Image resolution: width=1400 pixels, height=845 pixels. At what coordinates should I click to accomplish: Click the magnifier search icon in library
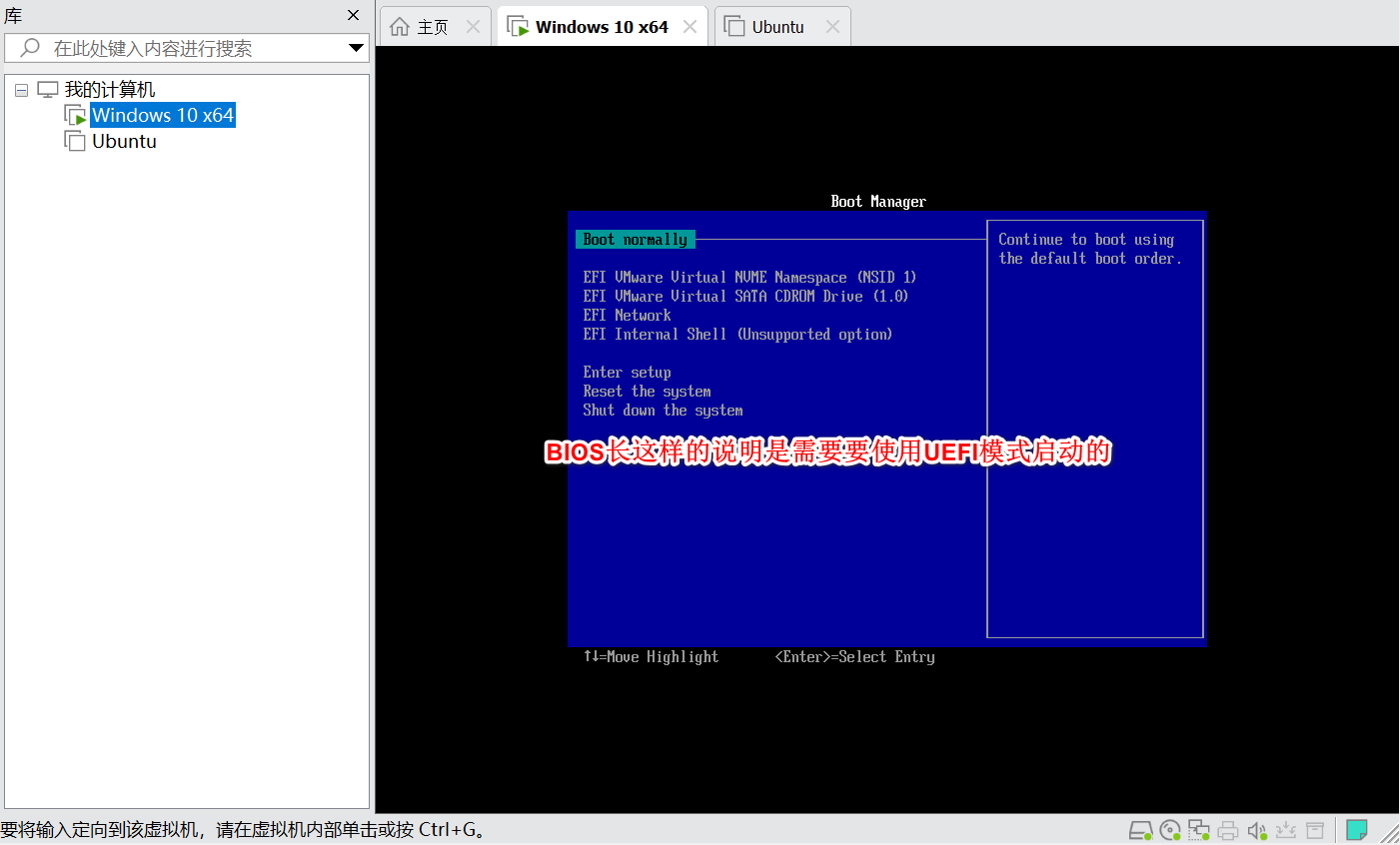(x=31, y=47)
